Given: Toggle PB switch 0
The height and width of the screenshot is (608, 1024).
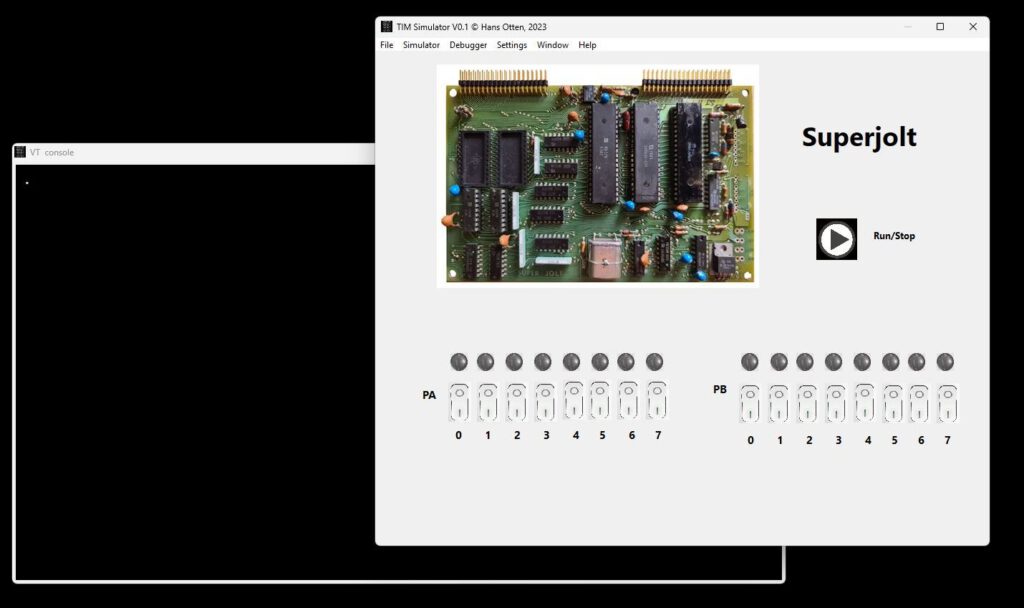Looking at the screenshot, I should (x=750, y=403).
